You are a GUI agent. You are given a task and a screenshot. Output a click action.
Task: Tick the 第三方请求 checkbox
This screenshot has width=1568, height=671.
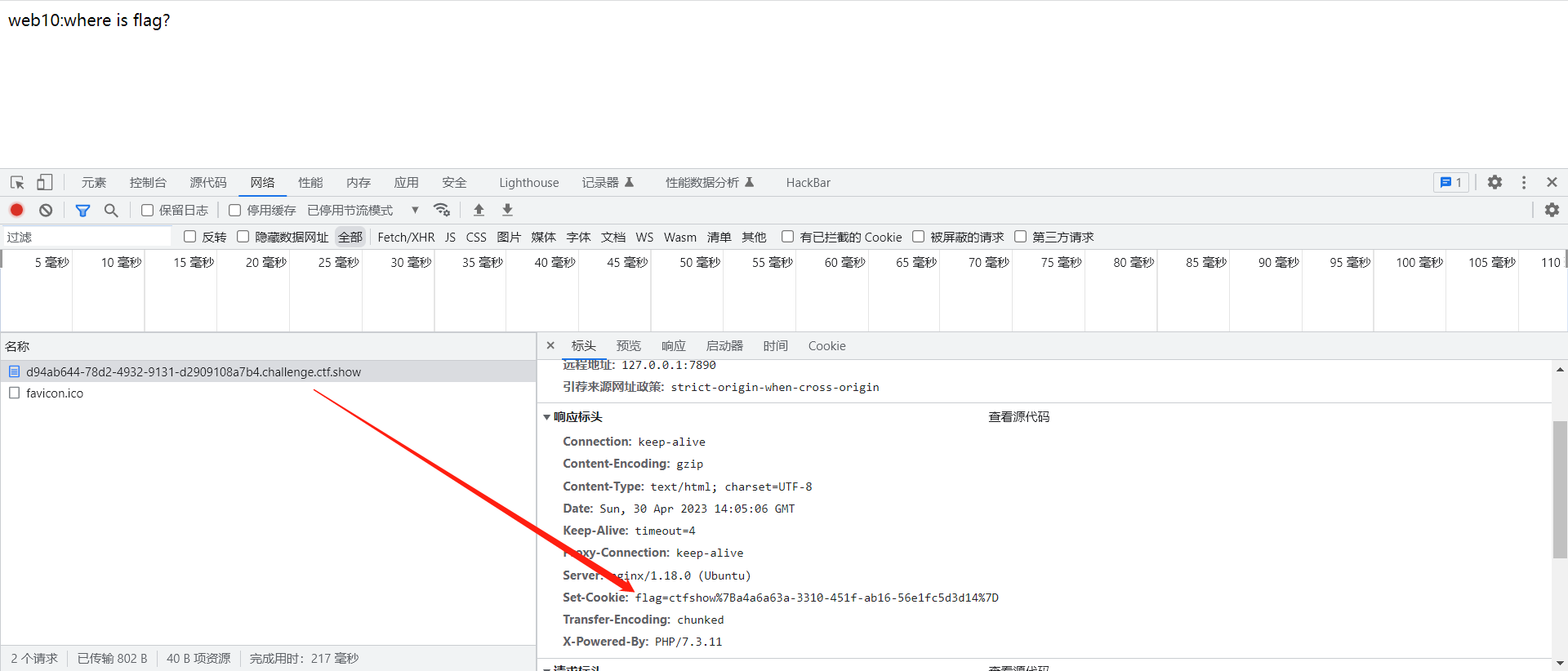pyautogui.click(x=1021, y=237)
